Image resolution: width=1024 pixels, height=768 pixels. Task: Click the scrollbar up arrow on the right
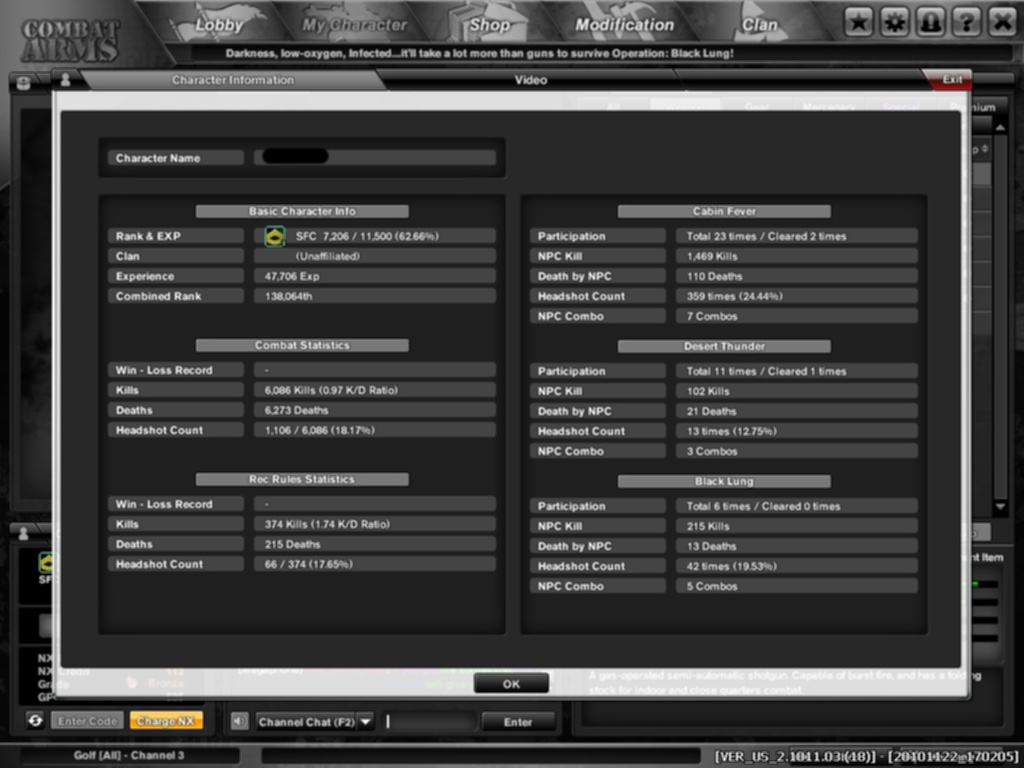(1000, 127)
